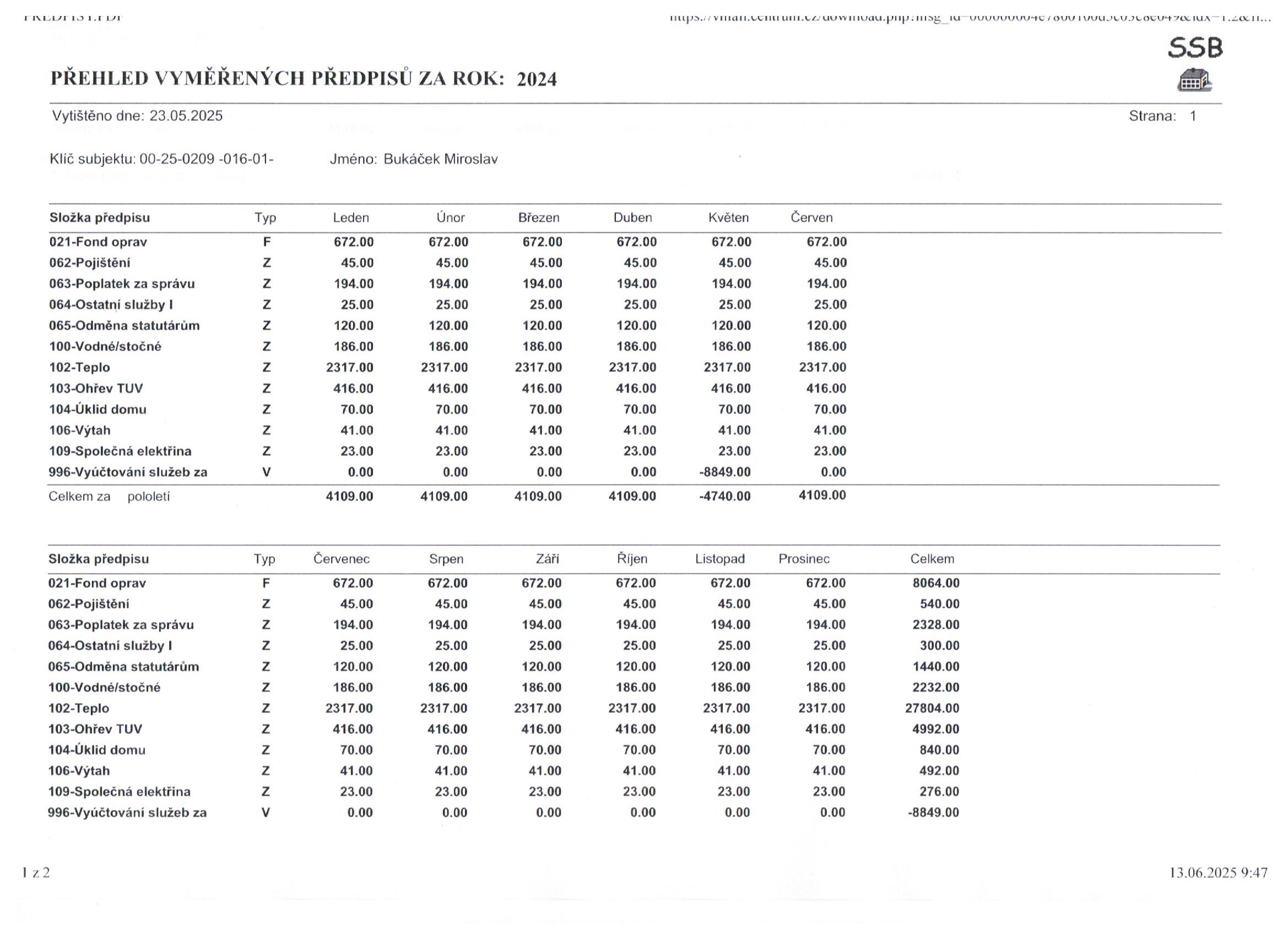Click 102-Teplo in the second table
This screenshot has height=937, width=1288.
point(78,709)
